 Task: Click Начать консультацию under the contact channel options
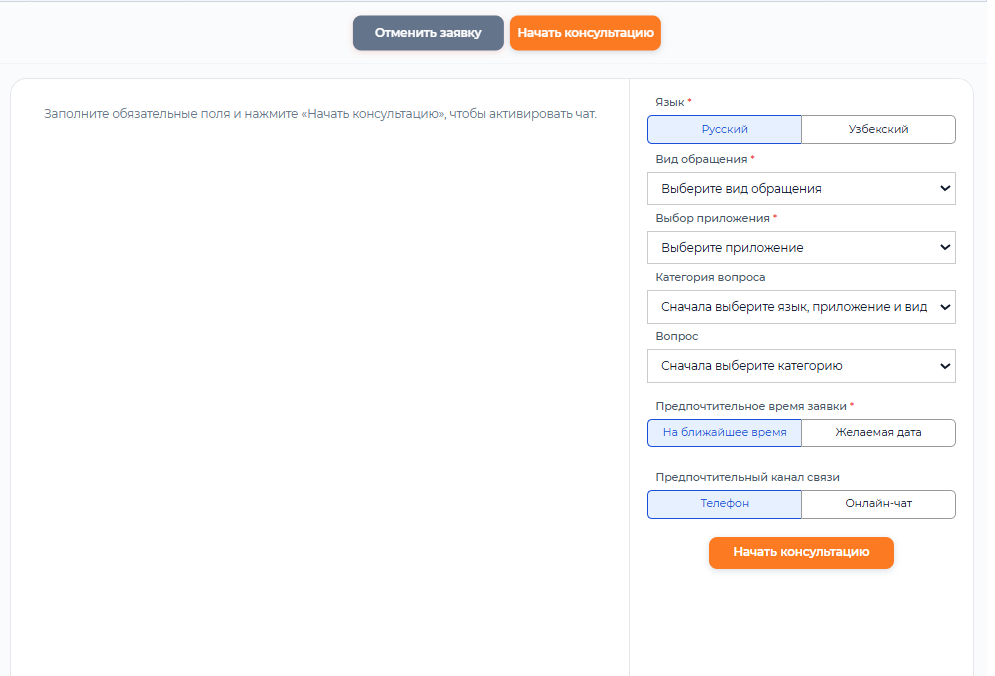(800, 552)
